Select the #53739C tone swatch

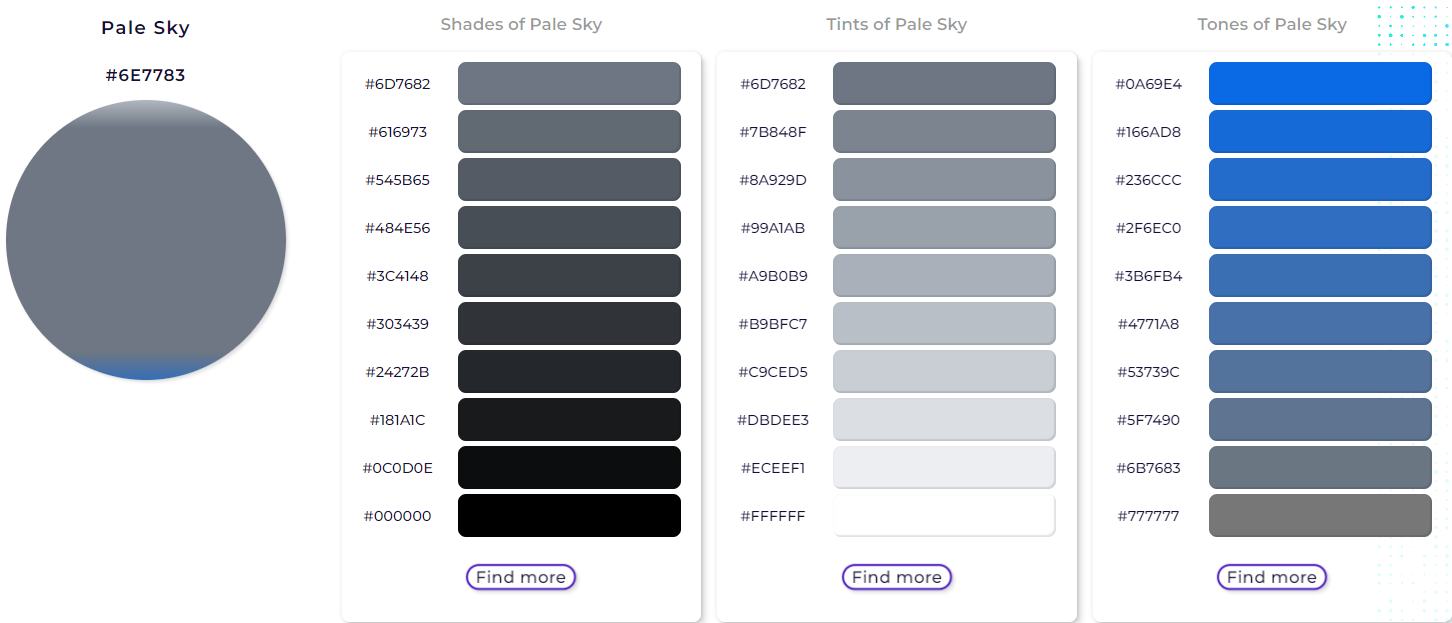coord(1320,371)
